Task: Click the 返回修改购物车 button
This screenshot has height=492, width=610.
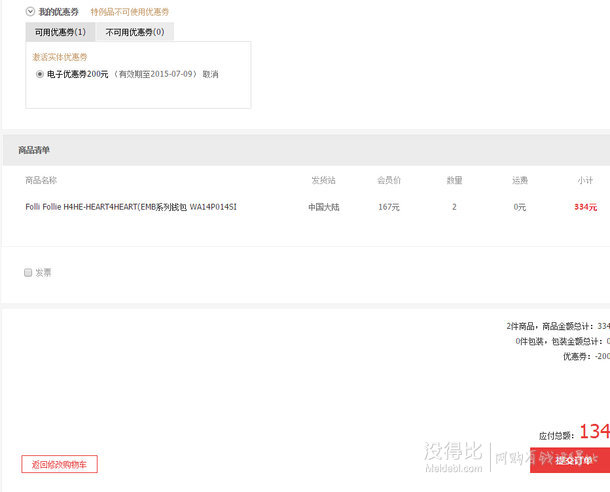Action: (x=59, y=464)
